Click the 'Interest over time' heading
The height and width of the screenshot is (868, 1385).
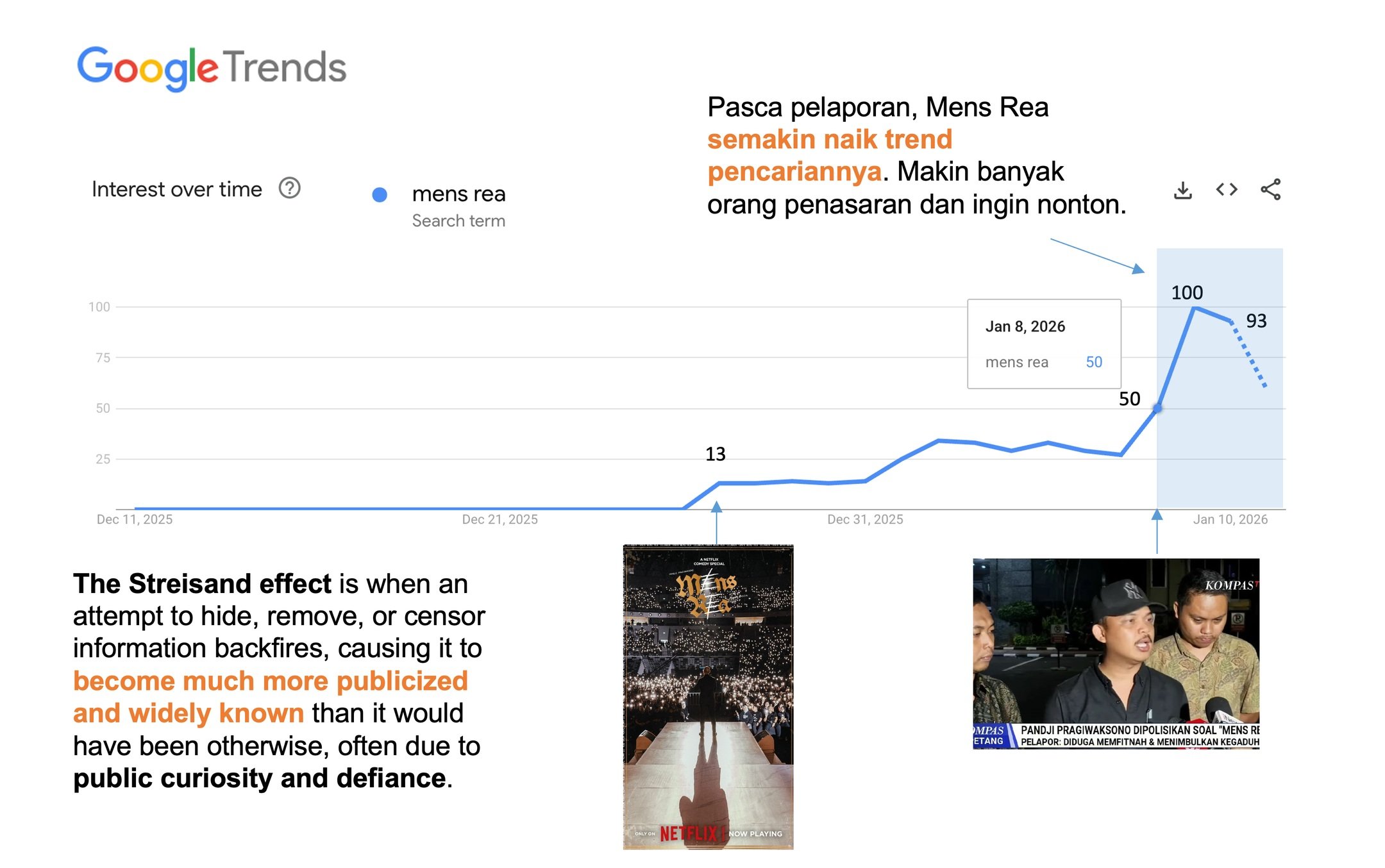coord(177,189)
